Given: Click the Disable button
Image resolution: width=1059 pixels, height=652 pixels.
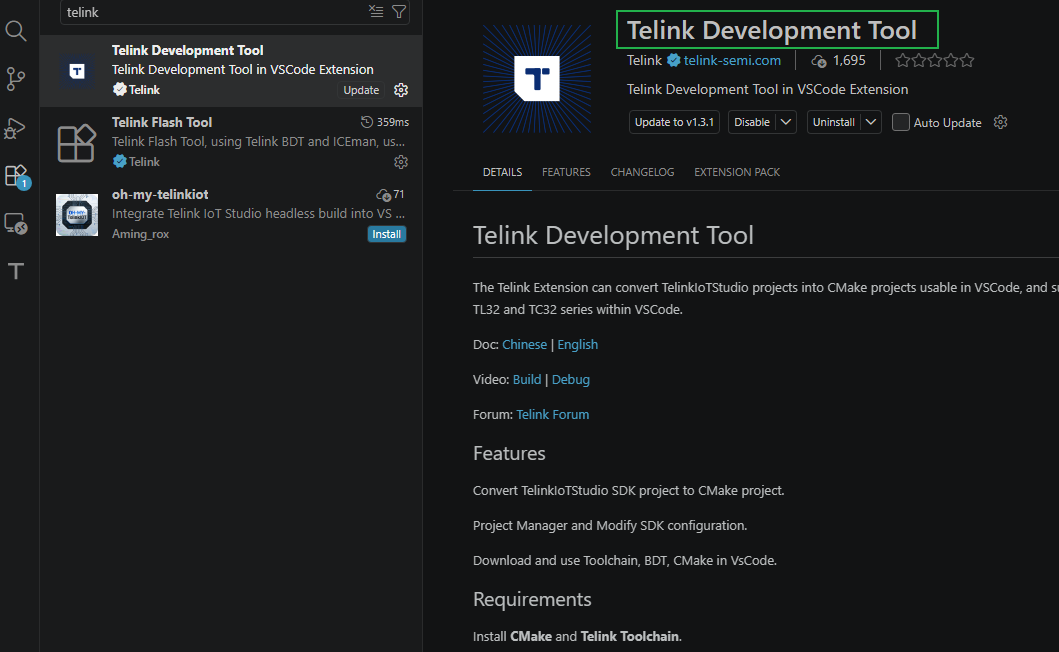Looking at the screenshot, I should (752, 122).
